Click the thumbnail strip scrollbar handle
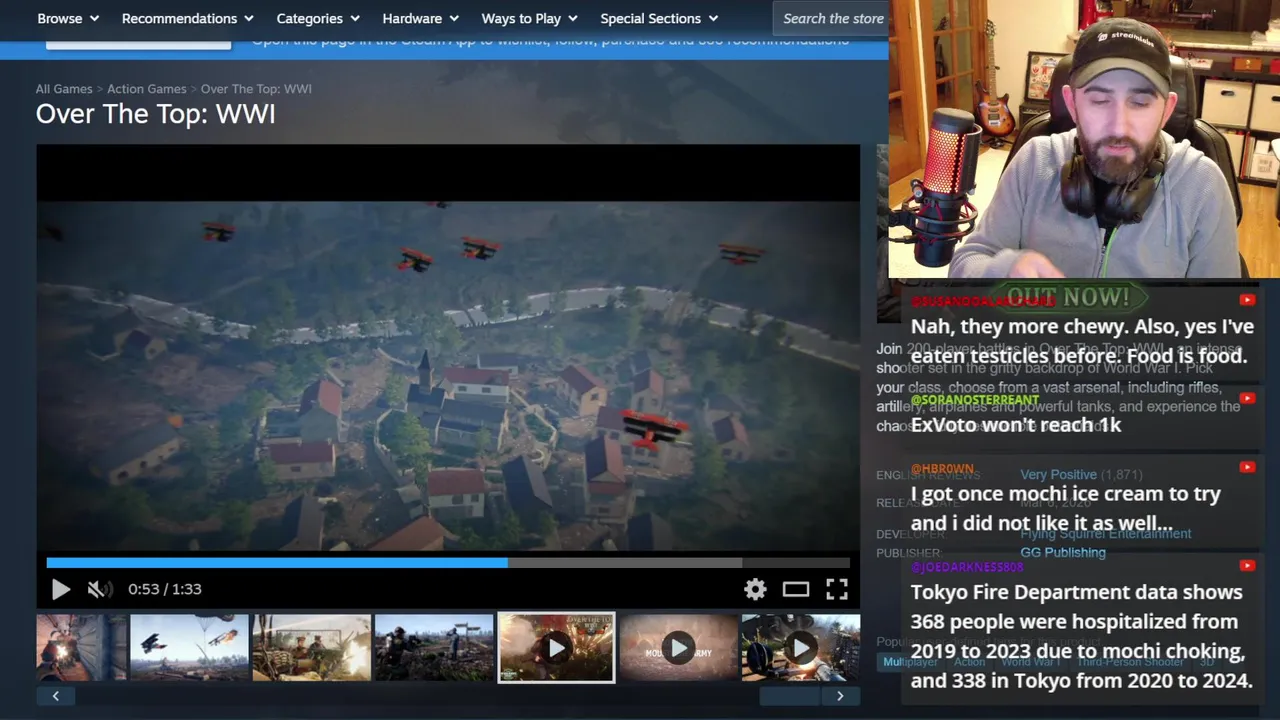 tap(790, 696)
